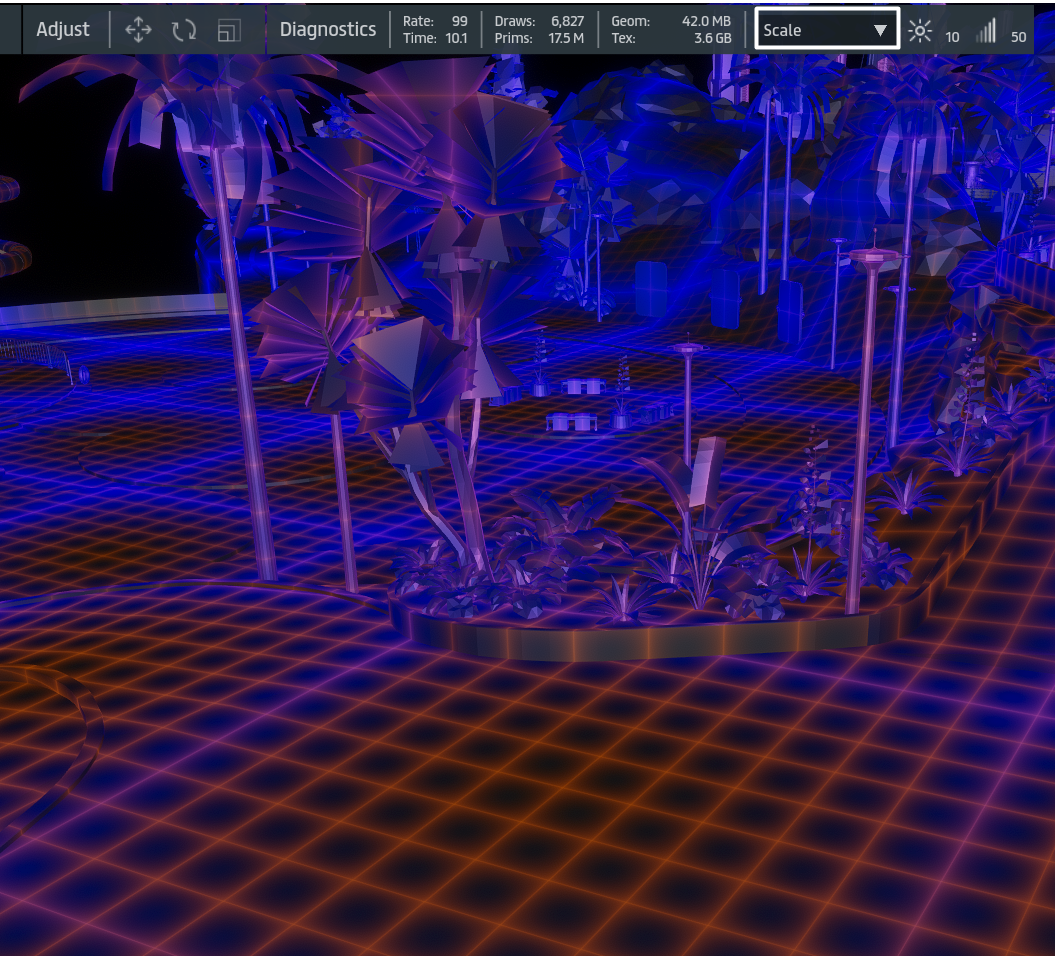Click the Geom and Tex memory readout
This screenshot has width=1055, height=956.
tap(671, 29)
